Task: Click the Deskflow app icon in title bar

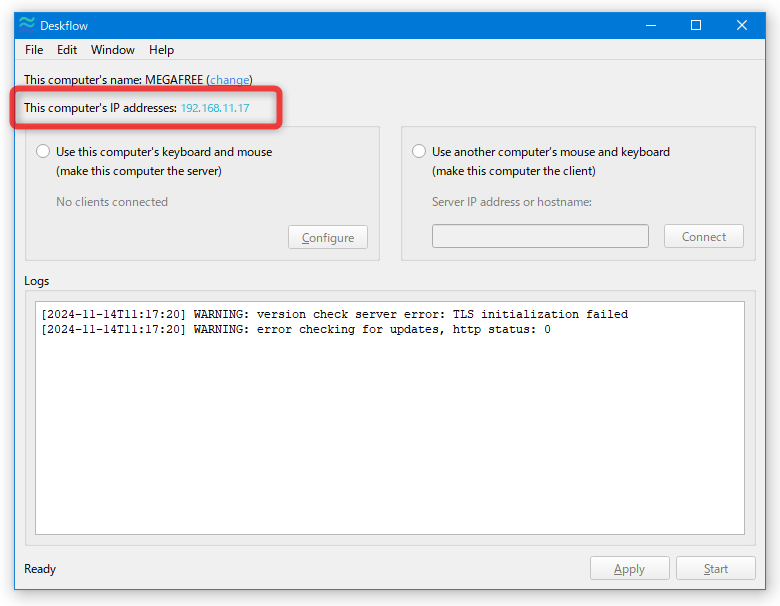Action: (27, 25)
